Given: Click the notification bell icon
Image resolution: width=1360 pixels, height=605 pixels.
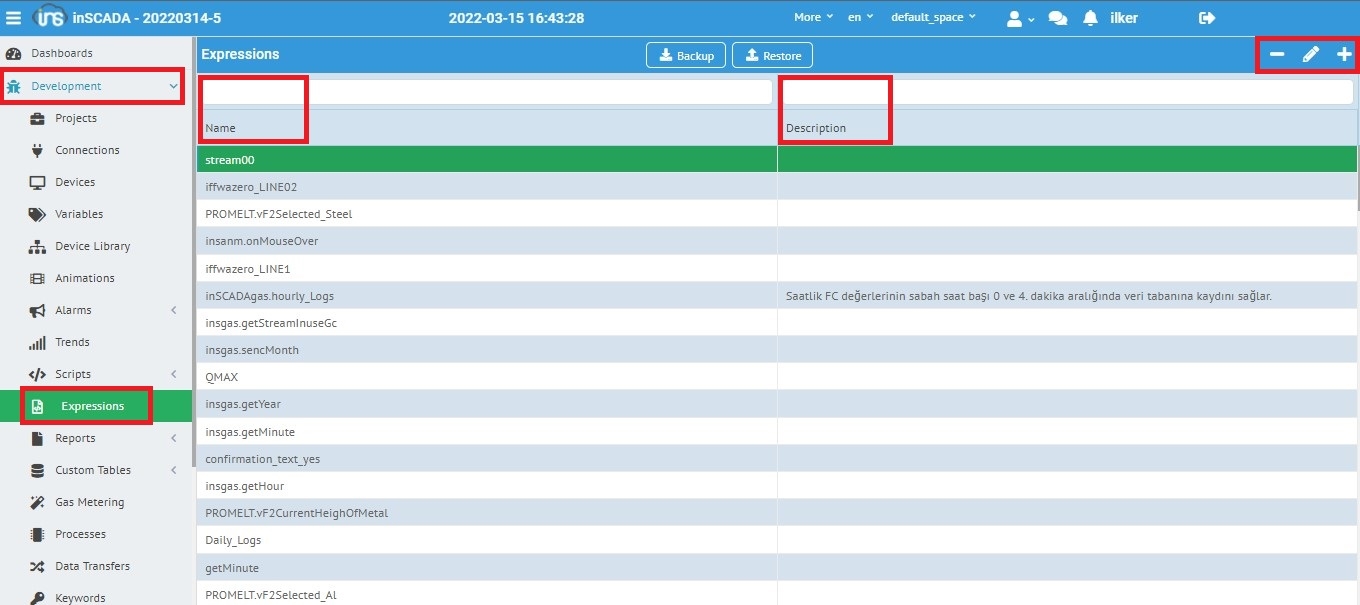Looking at the screenshot, I should pyautogui.click(x=1090, y=18).
